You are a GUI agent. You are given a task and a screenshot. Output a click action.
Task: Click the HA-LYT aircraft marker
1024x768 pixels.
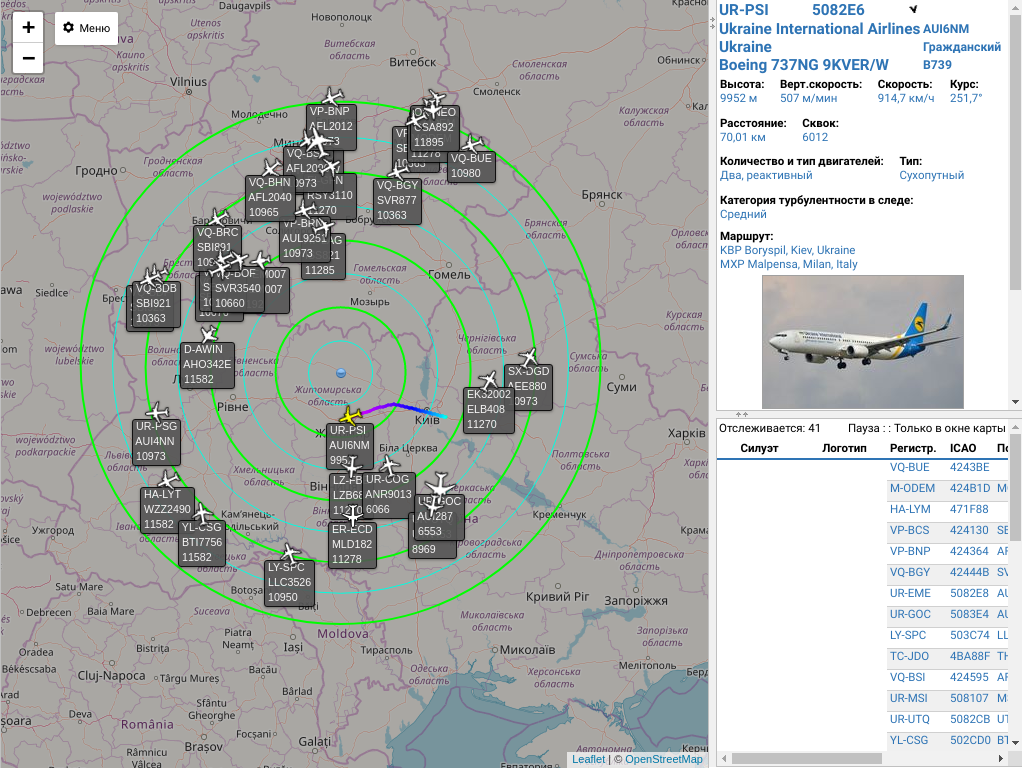pyautogui.click(x=168, y=481)
